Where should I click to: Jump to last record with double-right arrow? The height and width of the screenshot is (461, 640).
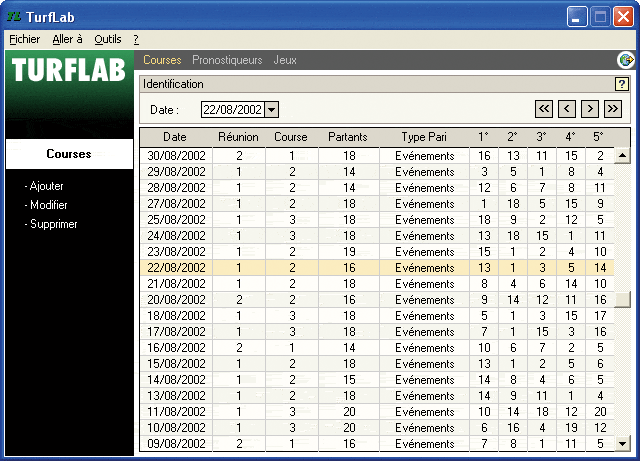click(x=613, y=109)
